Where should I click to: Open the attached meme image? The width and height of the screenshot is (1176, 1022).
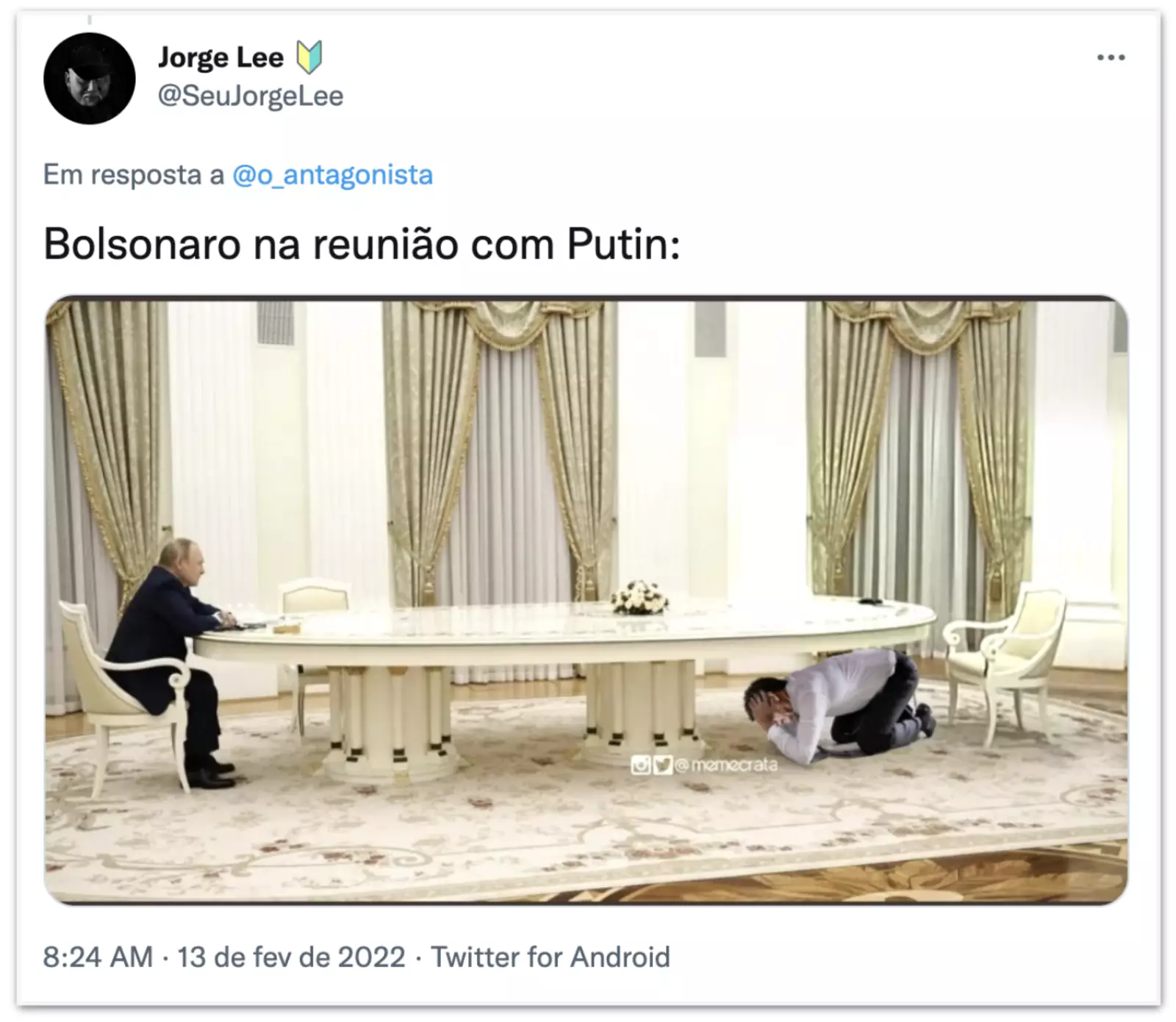tap(587, 601)
